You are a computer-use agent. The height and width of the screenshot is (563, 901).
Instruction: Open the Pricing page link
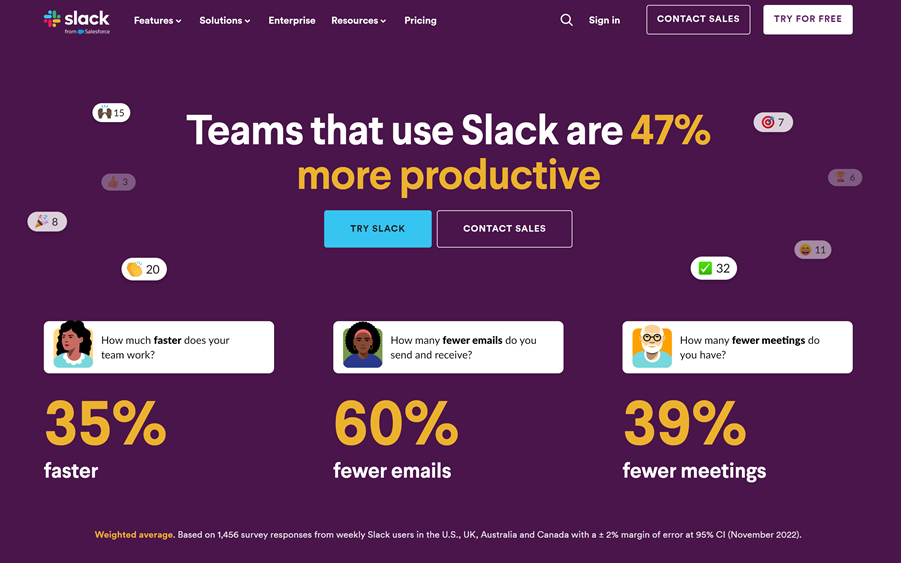[420, 21]
